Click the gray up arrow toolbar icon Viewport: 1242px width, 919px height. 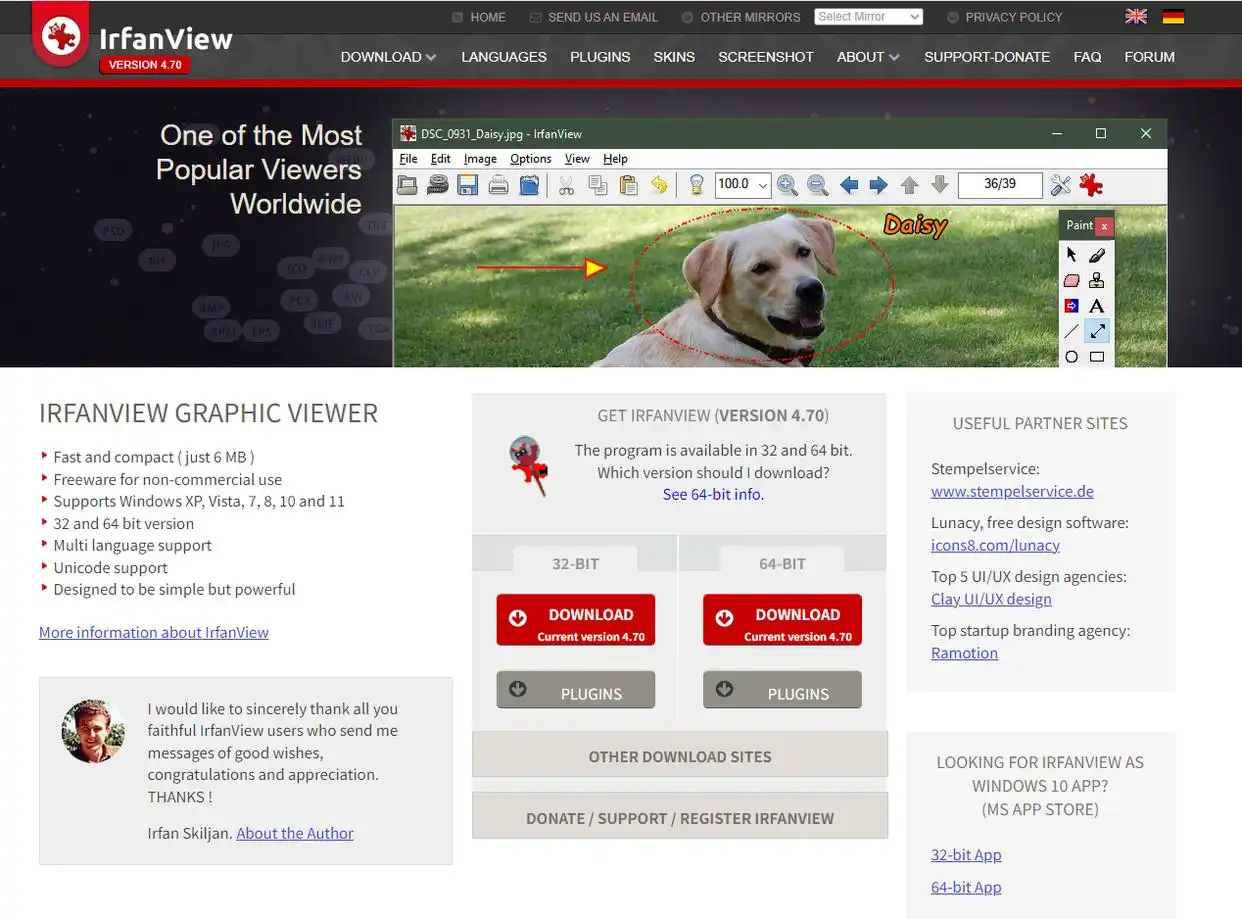point(909,185)
